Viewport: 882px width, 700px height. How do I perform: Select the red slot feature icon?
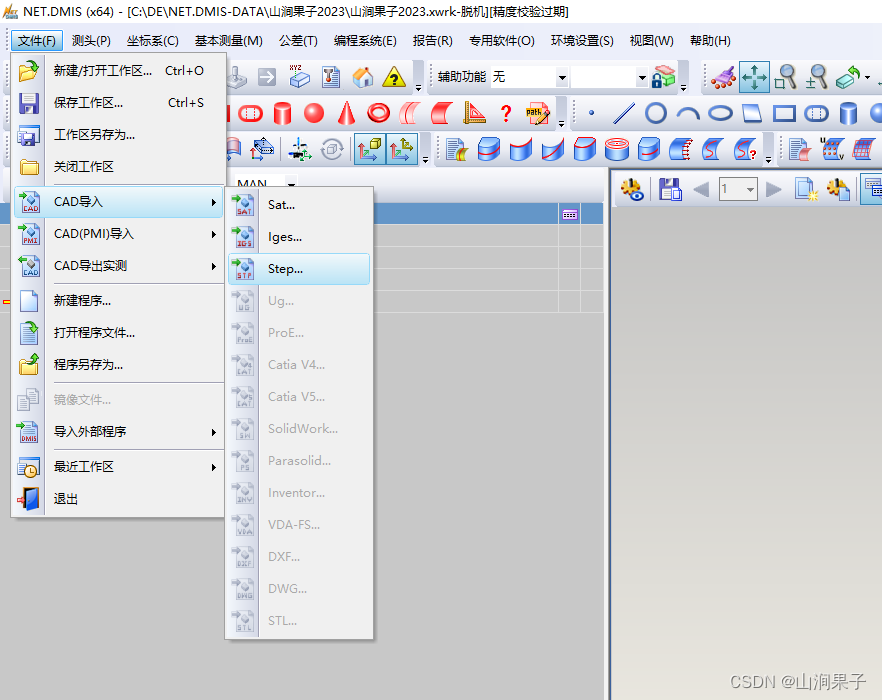(250, 114)
